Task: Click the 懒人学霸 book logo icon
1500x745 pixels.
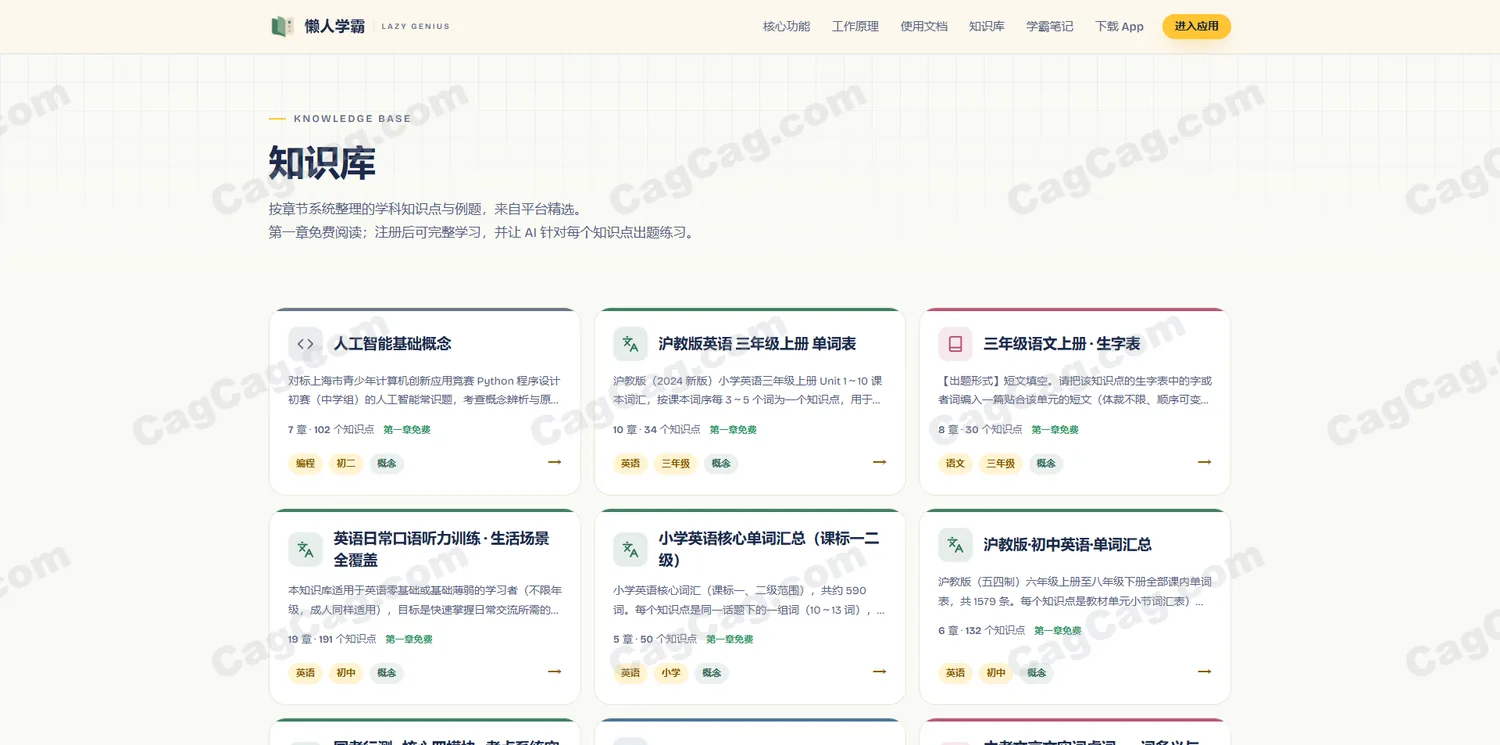Action: [282, 26]
